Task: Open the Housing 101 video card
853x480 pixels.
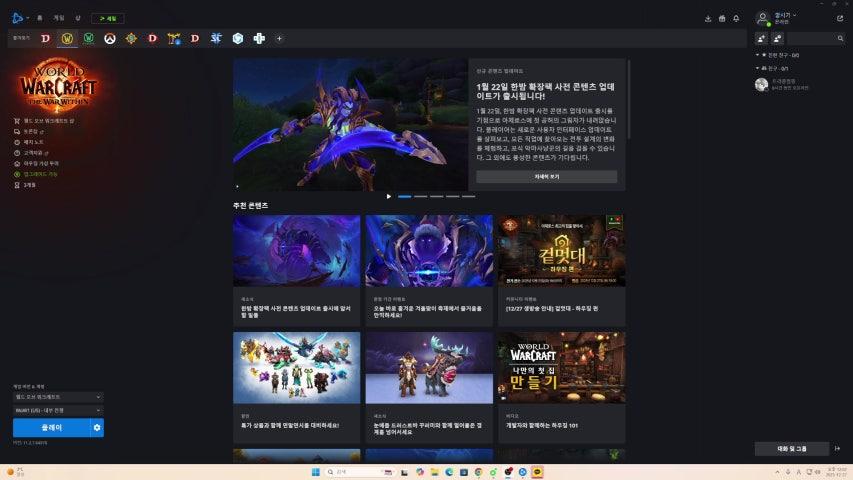Action: pos(561,387)
